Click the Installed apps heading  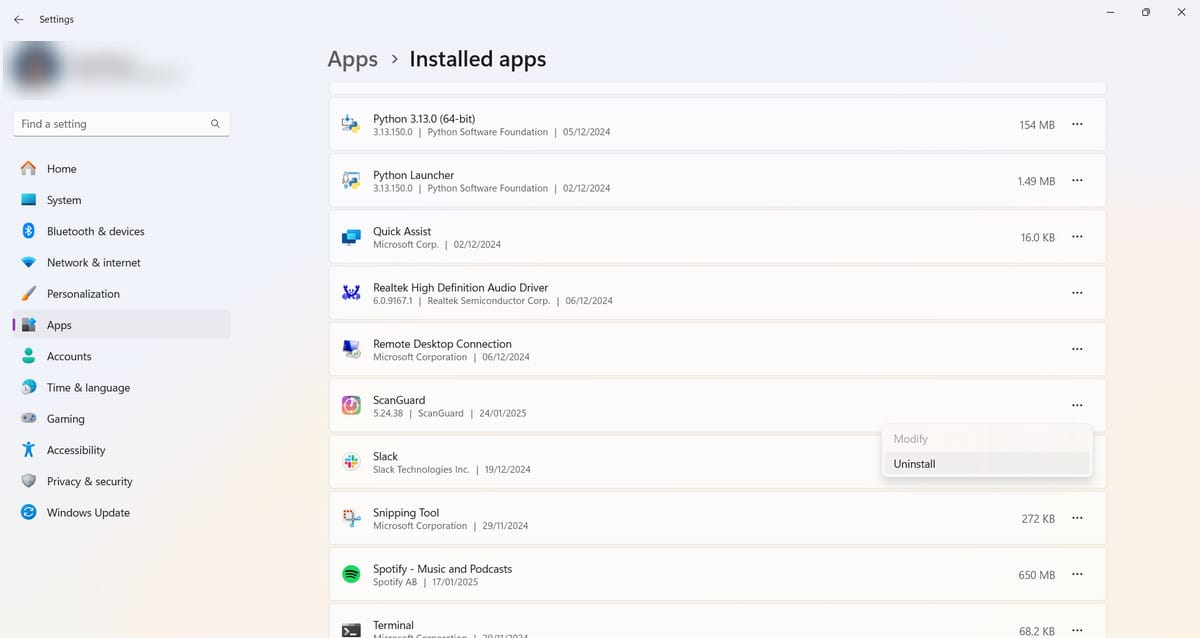point(478,59)
